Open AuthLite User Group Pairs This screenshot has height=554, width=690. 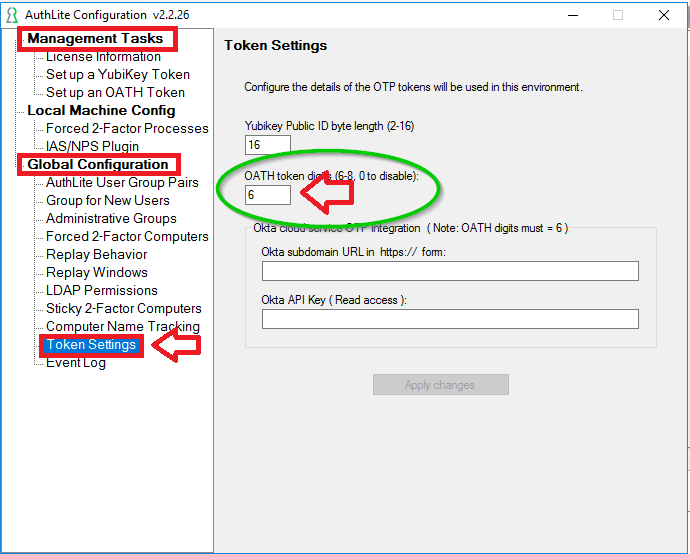click(122, 183)
